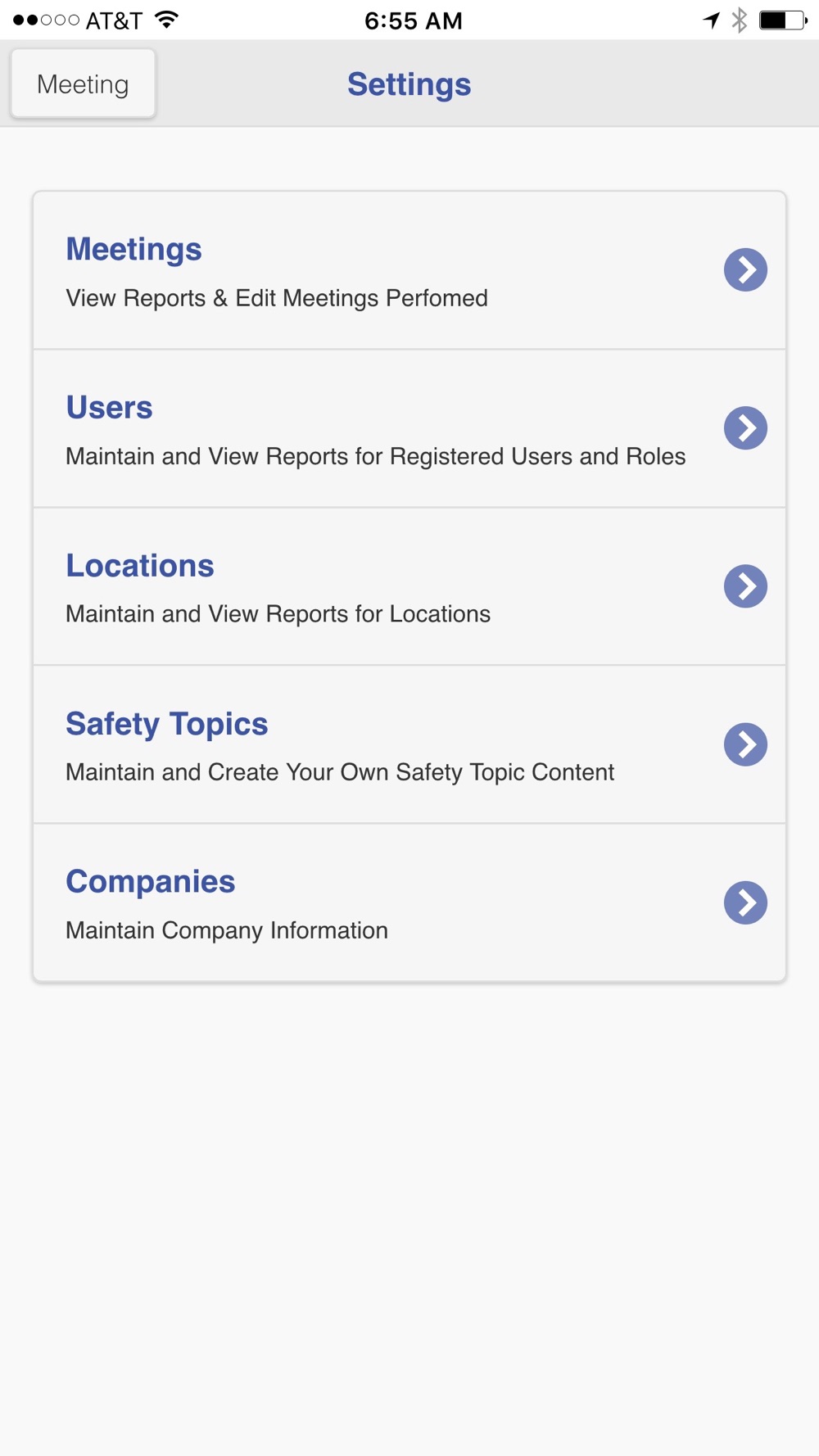Screen dimensions: 819x1456
Task: Open the Meetings chevron arrow icon
Action: click(x=745, y=269)
